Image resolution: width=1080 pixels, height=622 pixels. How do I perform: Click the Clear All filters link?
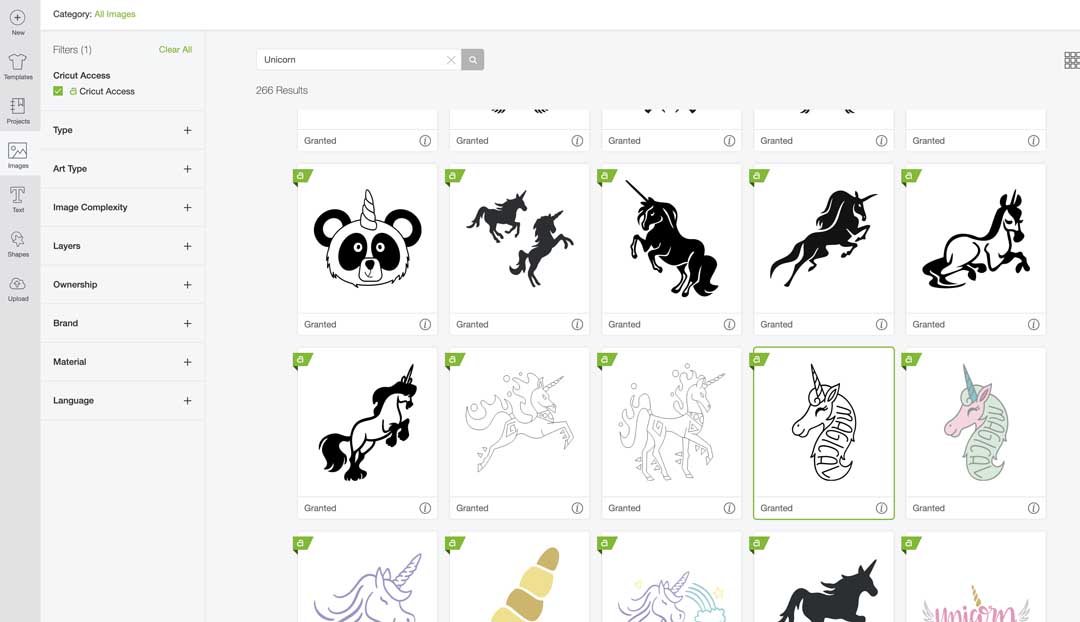(x=175, y=50)
